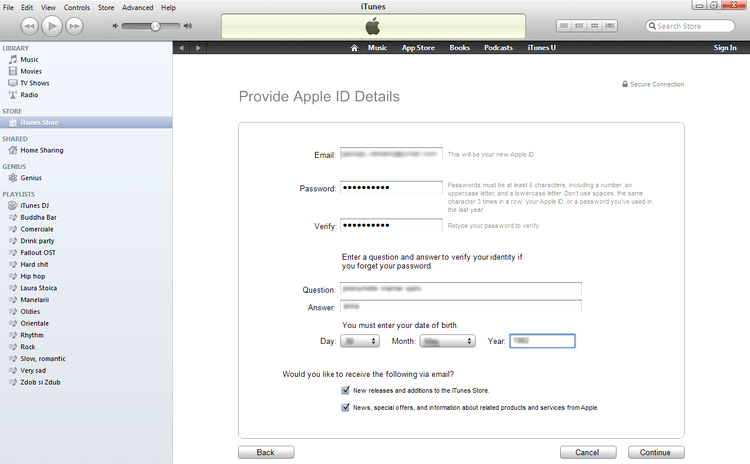Click the Sign In link
Screen dimensions: 750x464
725,48
